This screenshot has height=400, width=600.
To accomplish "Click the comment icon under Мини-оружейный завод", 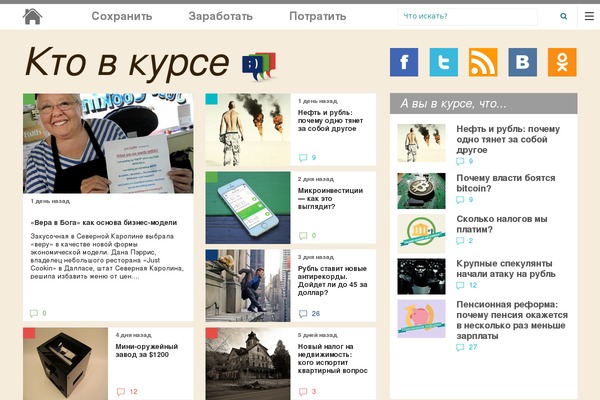I will [120, 391].
